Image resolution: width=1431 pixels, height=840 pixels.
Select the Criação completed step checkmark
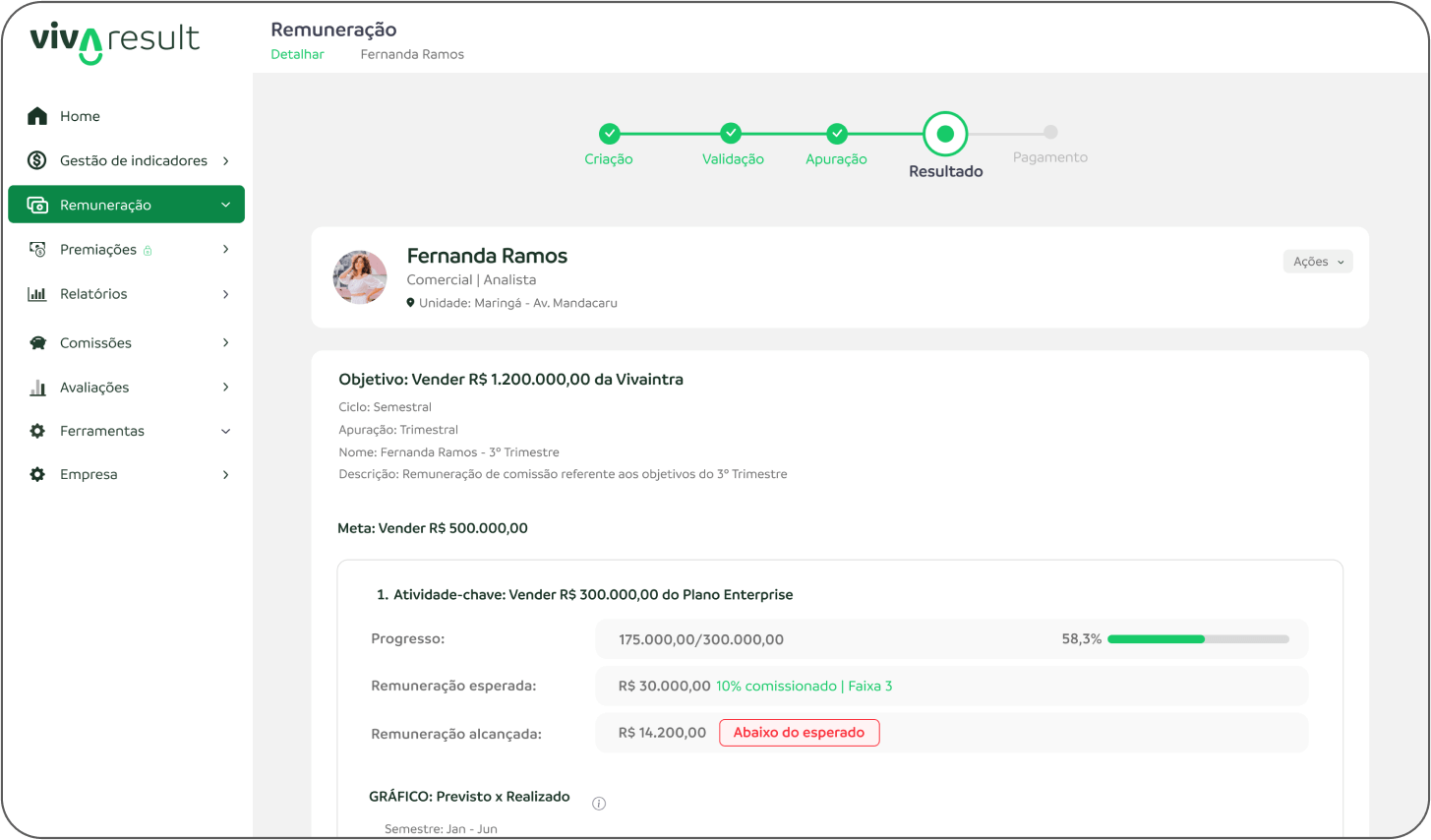pos(610,134)
